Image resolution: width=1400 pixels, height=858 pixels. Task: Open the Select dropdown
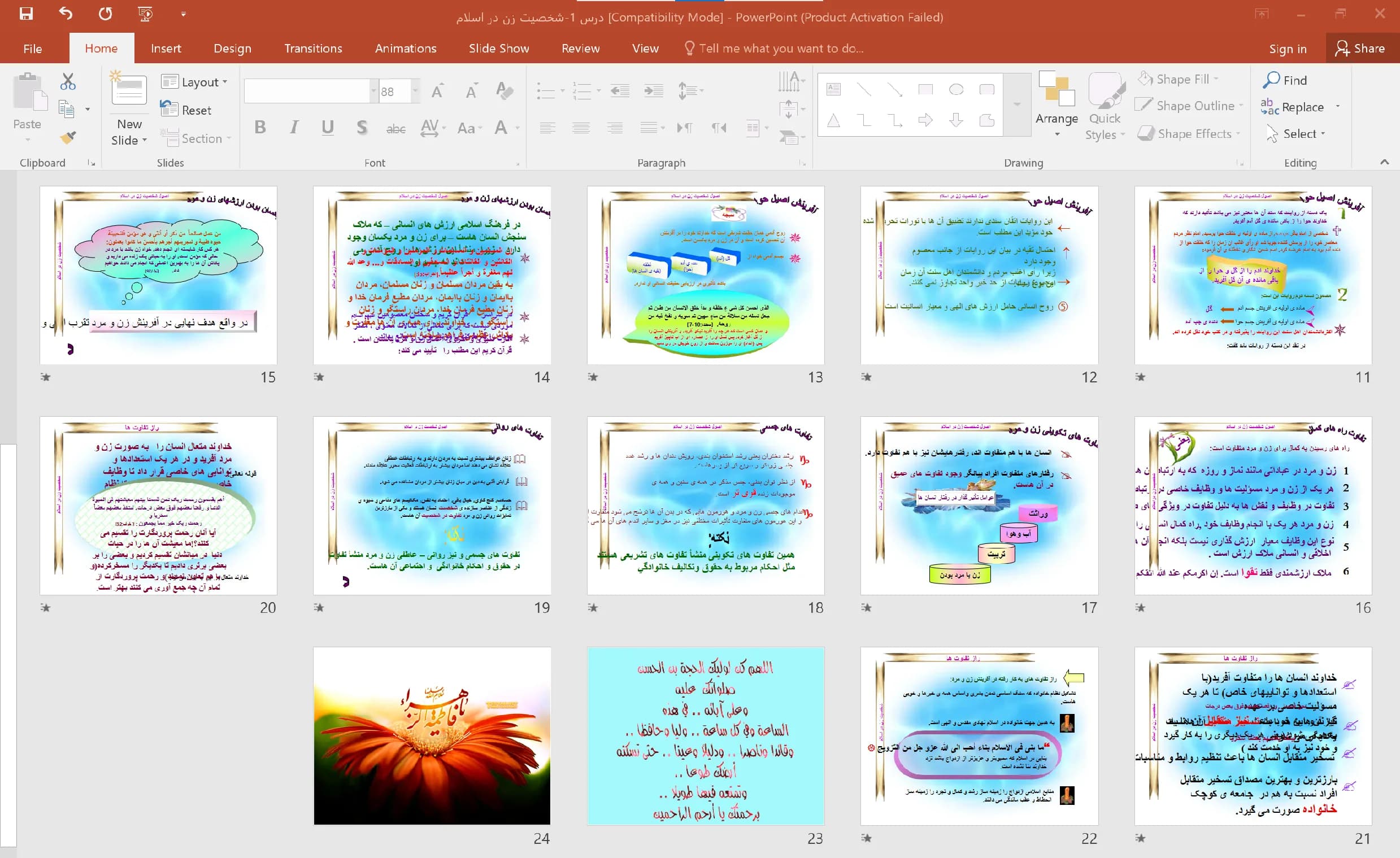1295,133
